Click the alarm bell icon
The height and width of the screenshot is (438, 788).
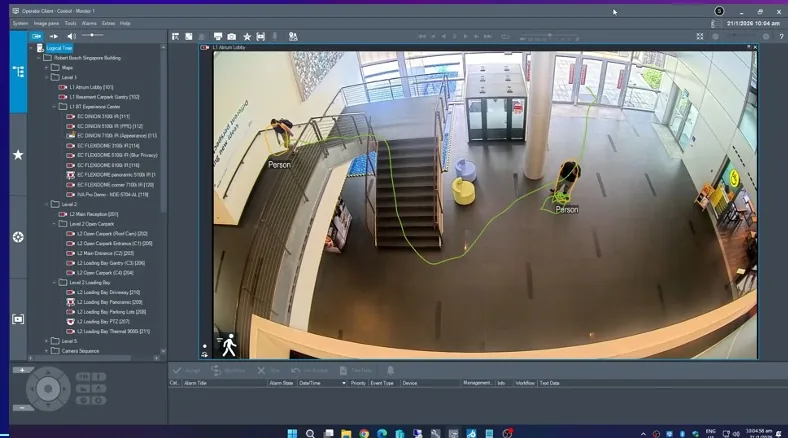(x=390, y=371)
